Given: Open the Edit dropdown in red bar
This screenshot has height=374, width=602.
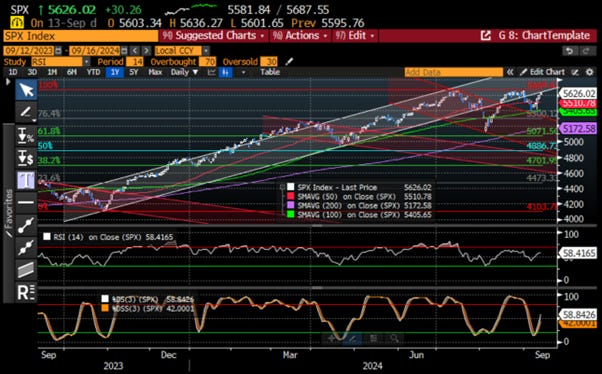Looking at the screenshot, I should (355, 36).
